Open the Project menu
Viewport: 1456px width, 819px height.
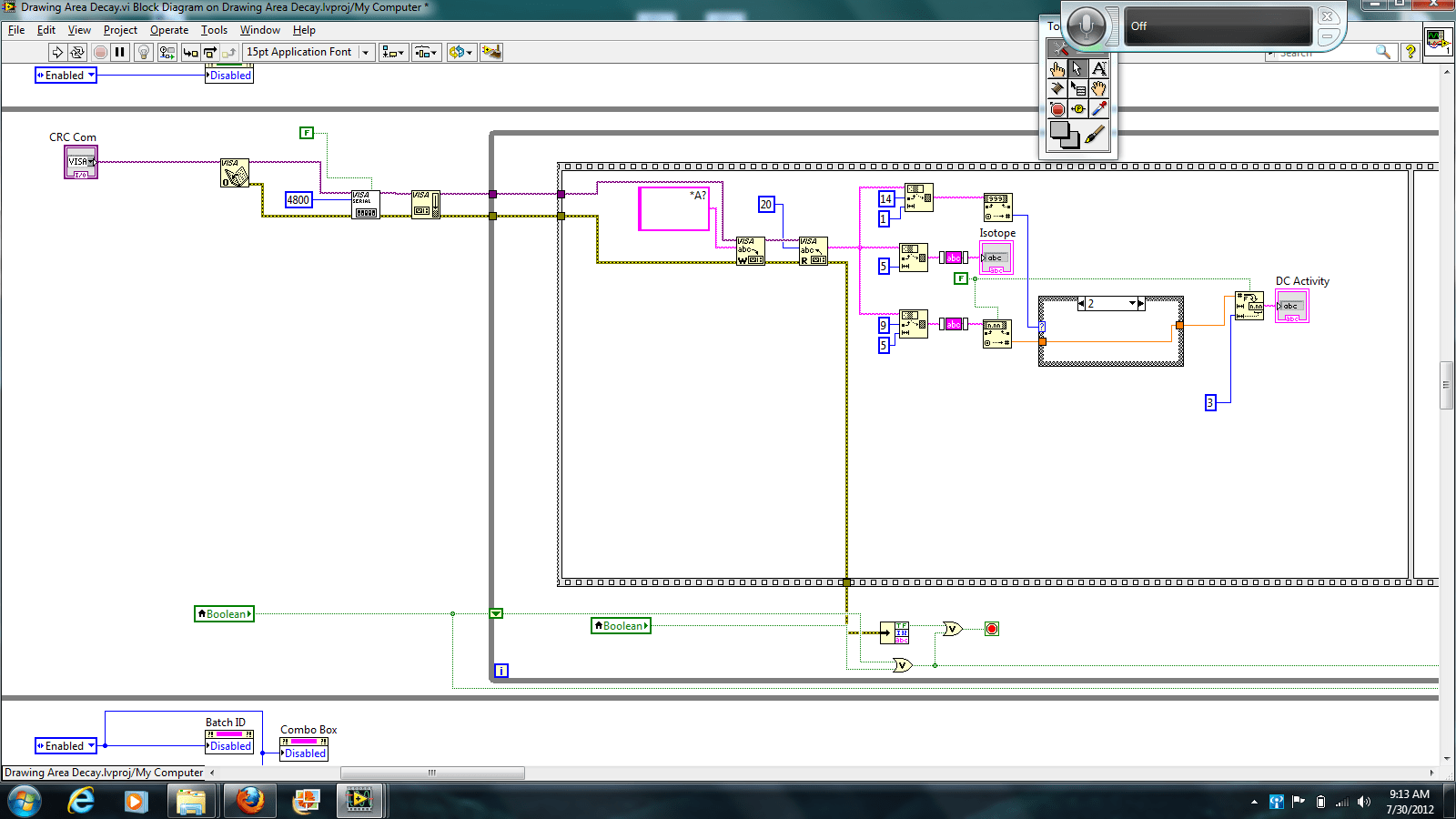120,30
